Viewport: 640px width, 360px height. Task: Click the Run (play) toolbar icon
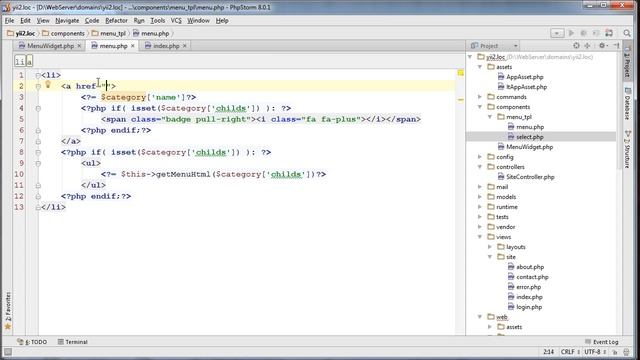(571, 33)
